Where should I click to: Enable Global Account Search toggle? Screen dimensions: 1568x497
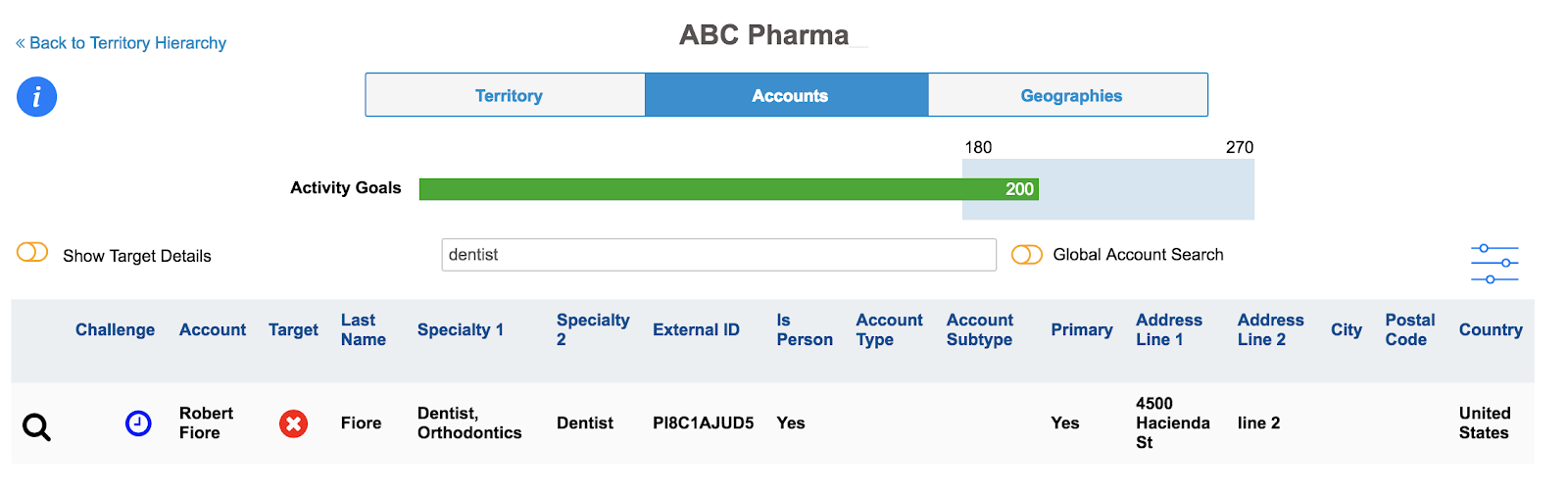tap(1026, 255)
